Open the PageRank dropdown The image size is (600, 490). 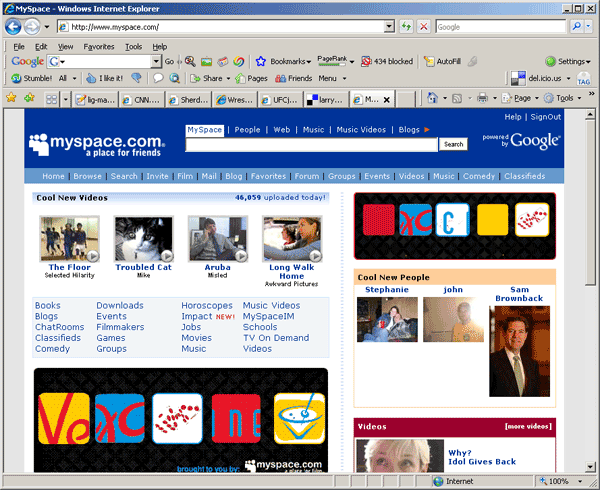tap(352, 62)
